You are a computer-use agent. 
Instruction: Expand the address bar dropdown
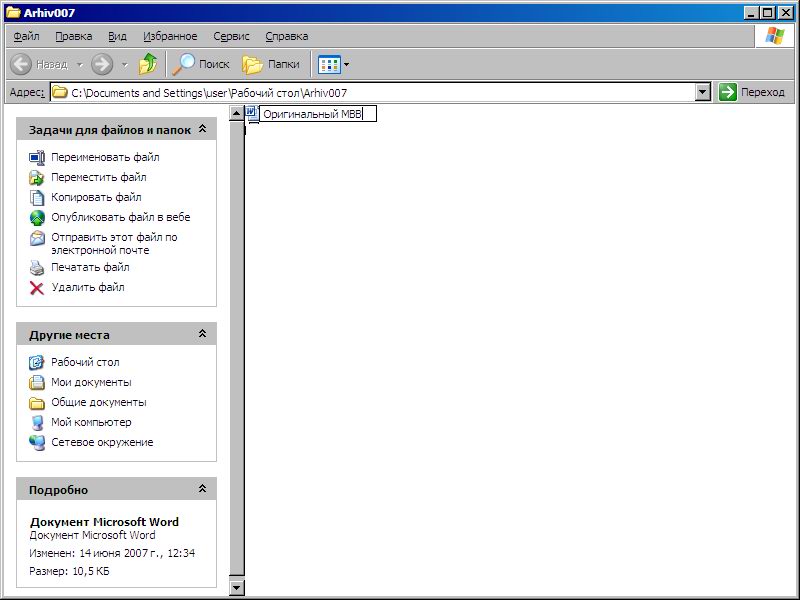coord(703,92)
